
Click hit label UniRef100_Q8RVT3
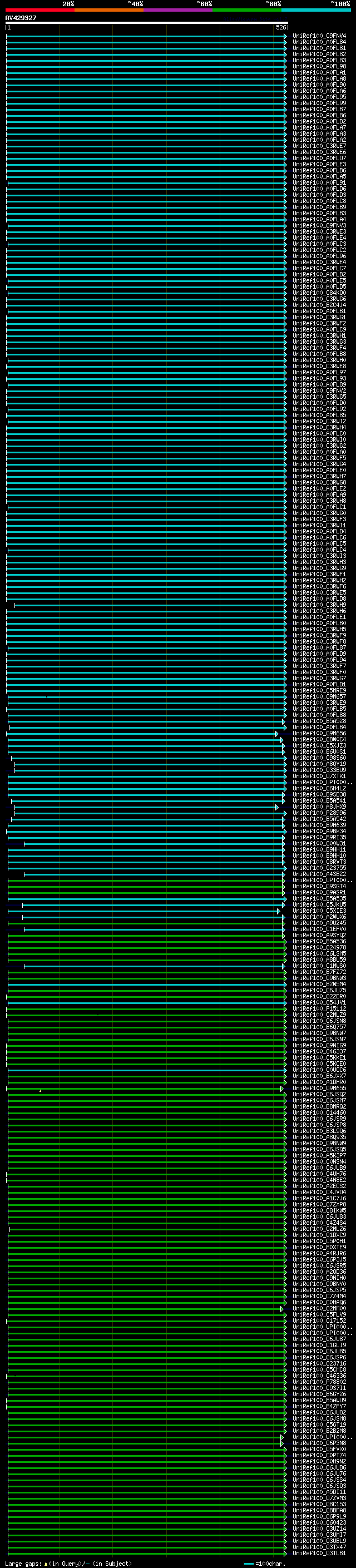(x=319, y=862)
